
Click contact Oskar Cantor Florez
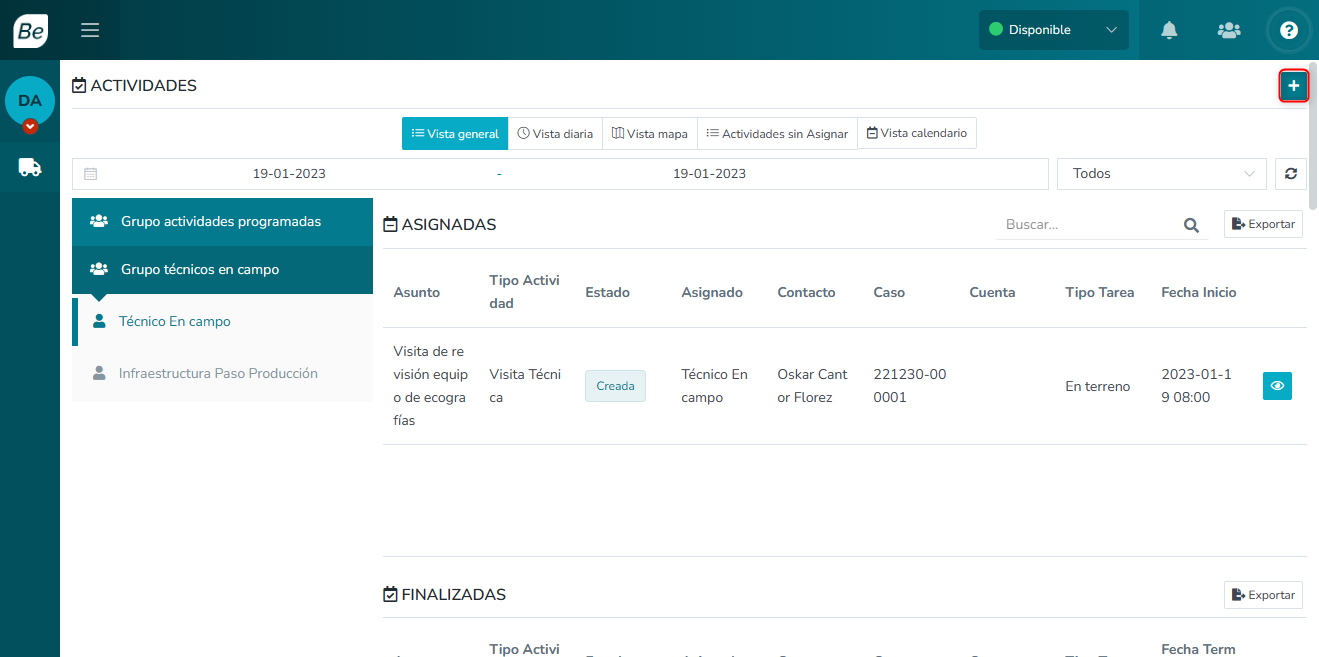(812, 386)
